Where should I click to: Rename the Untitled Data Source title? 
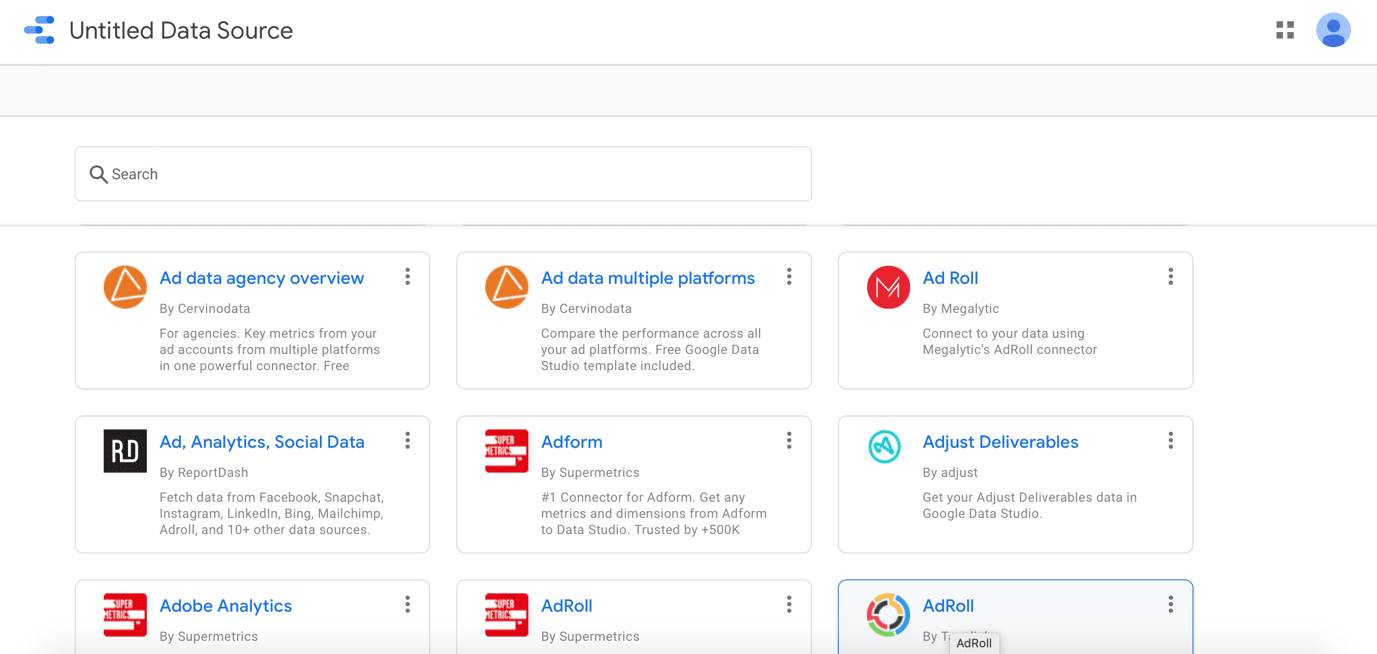pos(181,31)
